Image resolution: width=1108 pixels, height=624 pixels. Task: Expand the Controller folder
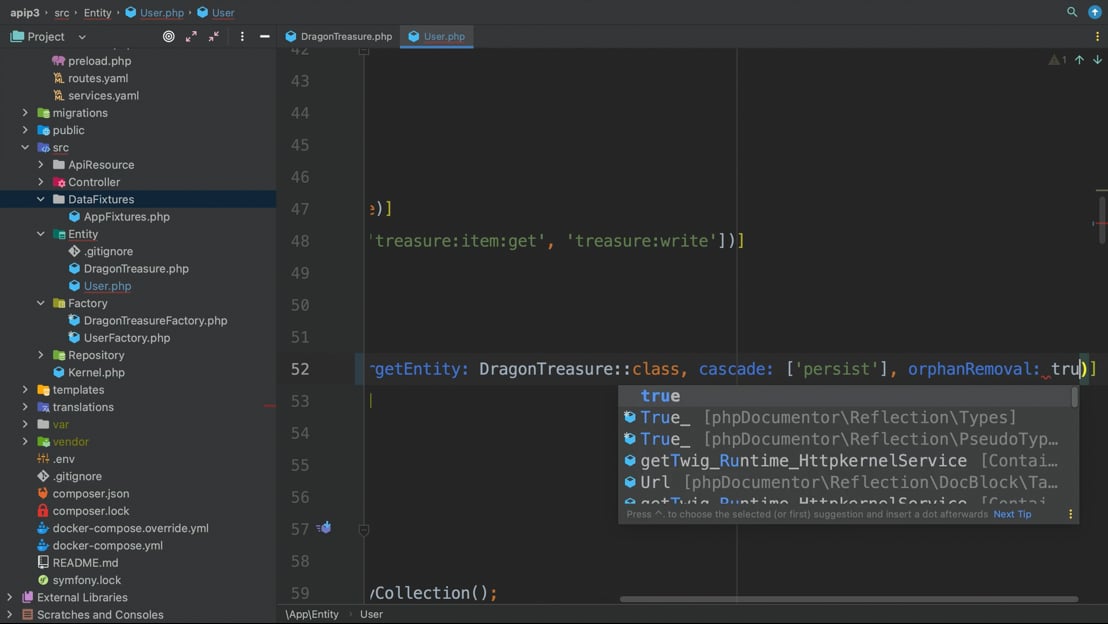pos(40,182)
